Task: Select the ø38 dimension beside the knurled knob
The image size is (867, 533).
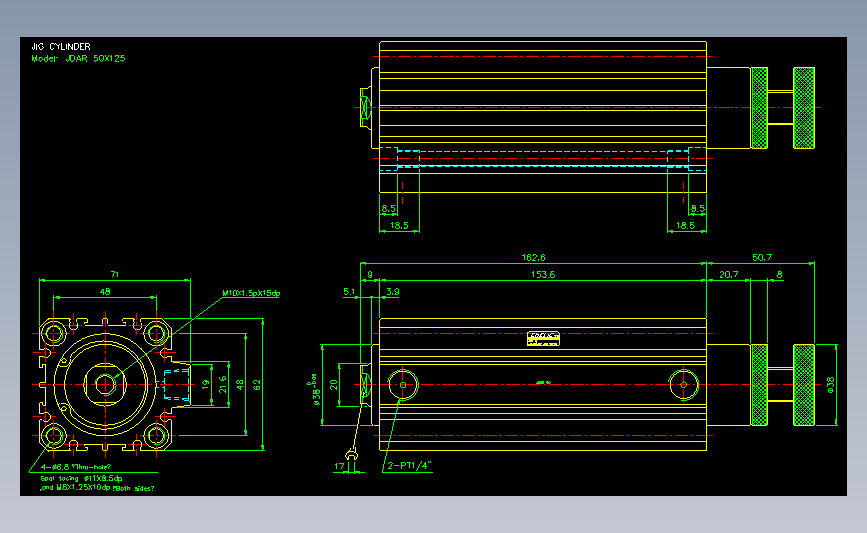Action: coord(830,385)
